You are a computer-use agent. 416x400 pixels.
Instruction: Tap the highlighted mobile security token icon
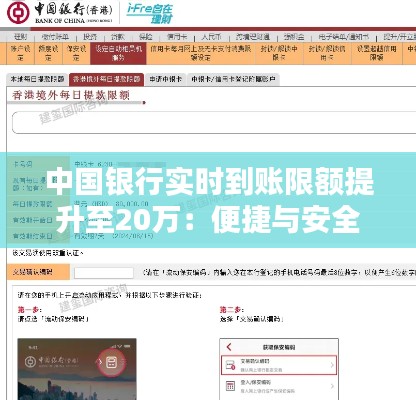coord(112,362)
